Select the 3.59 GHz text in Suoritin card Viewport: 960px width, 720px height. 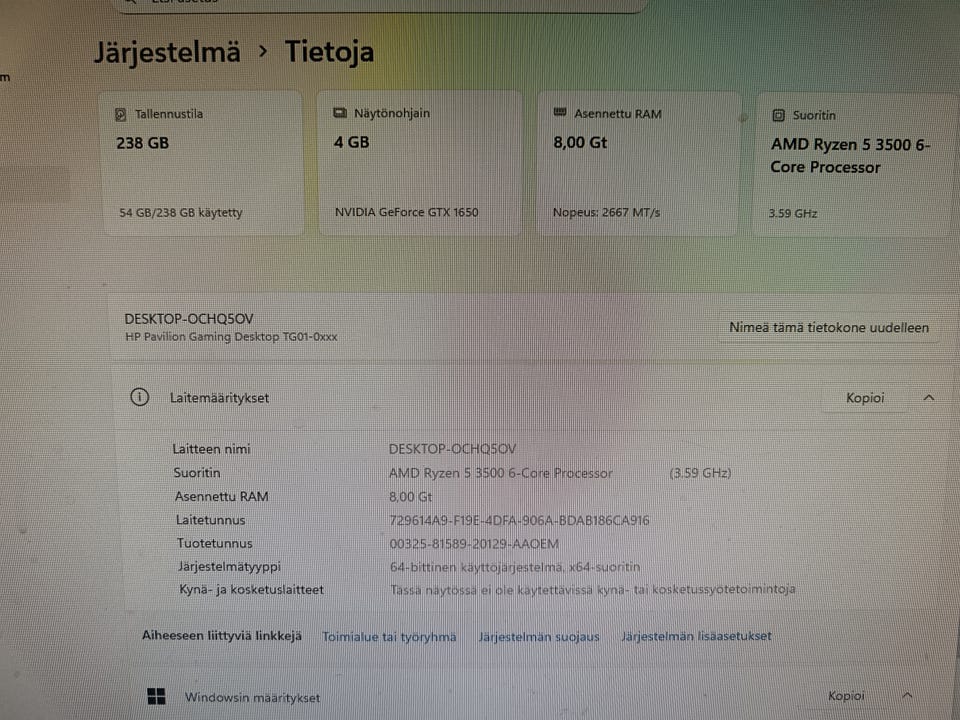(793, 214)
